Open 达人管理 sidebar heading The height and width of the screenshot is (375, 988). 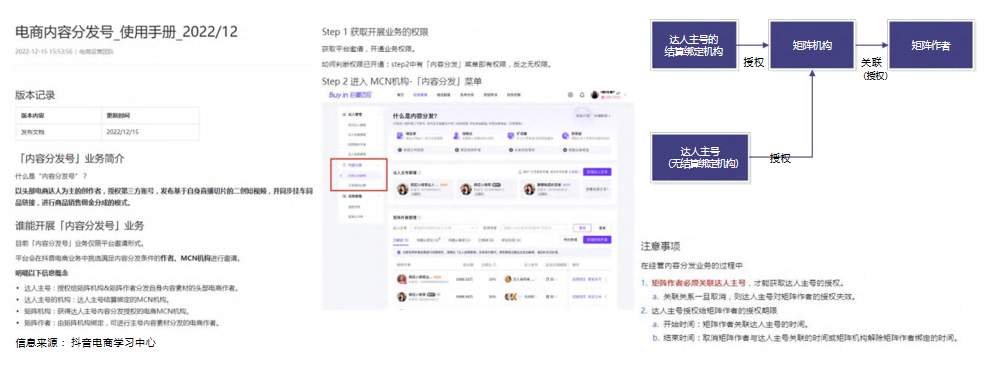coord(355,114)
